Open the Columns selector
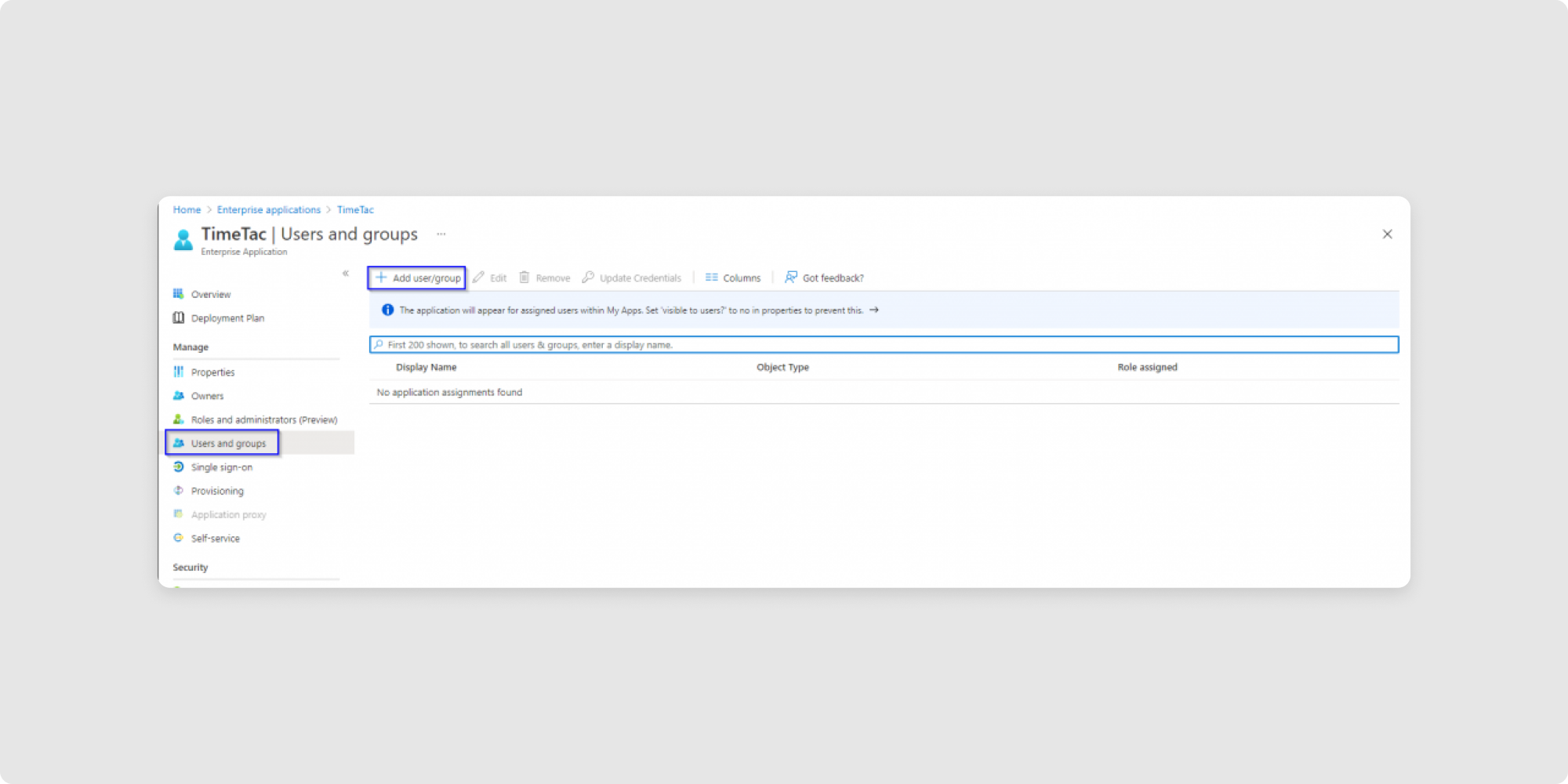Screen dimensions: 1568x784 (733, 278)
